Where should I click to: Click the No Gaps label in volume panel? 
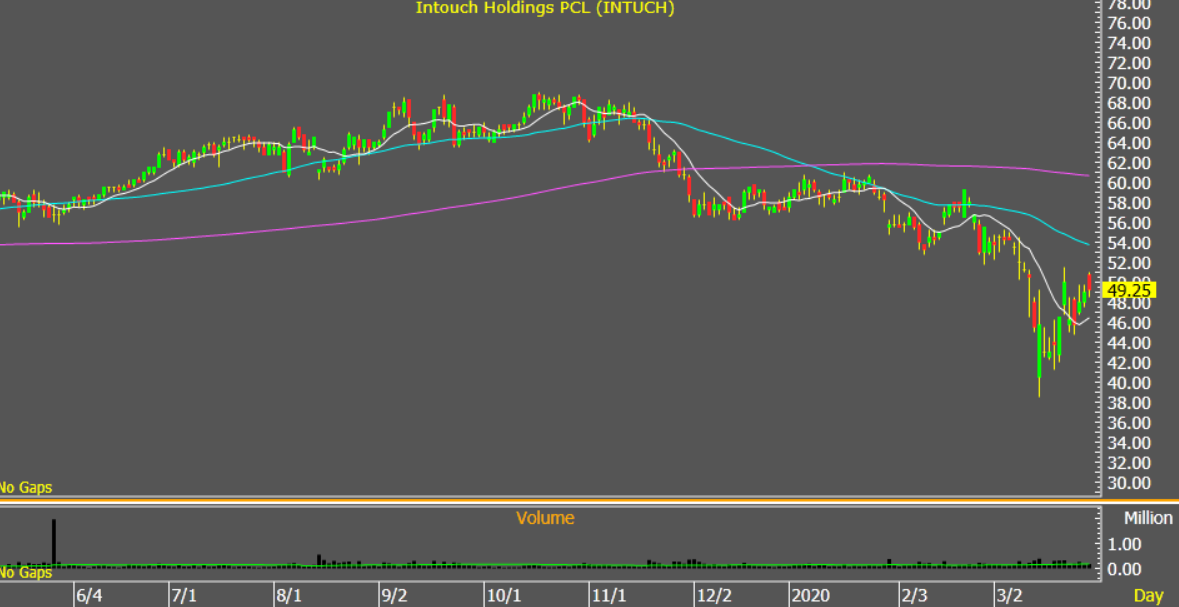tap(26, 573)
